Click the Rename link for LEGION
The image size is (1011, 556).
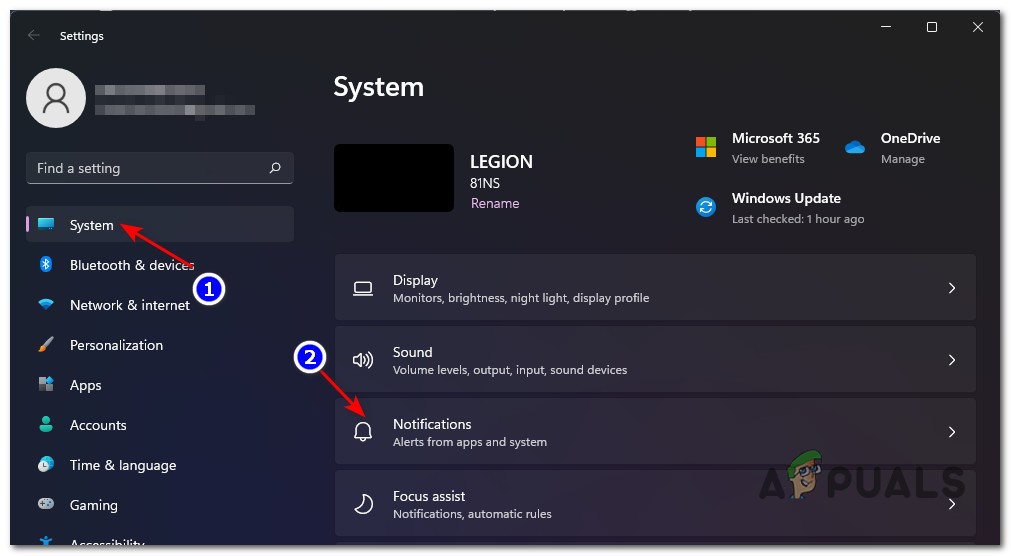coord(495,203)
